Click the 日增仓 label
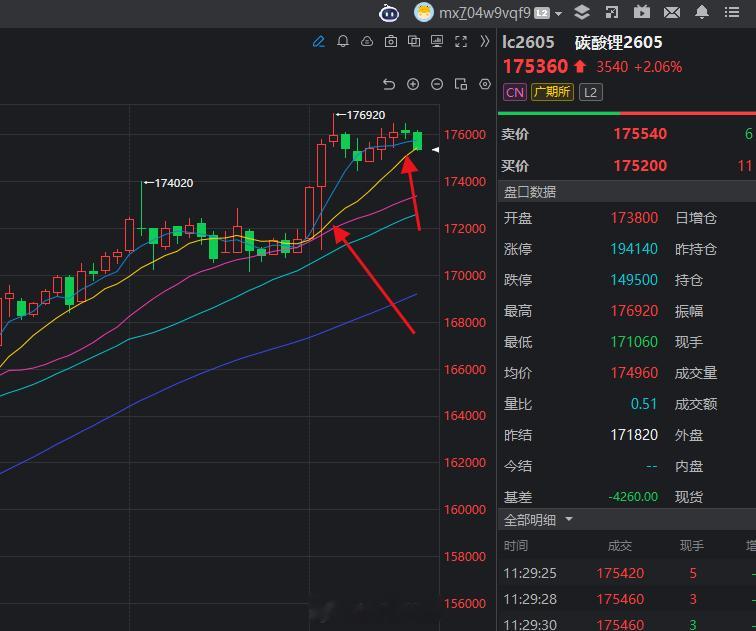756x631 pixels. pyautogui.click(x=696, y=218)
